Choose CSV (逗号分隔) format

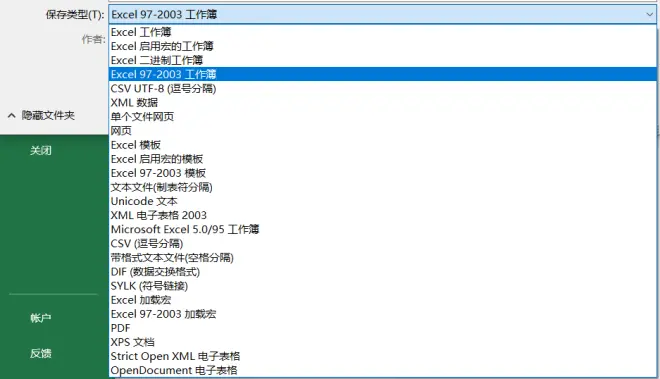[383, 244]
